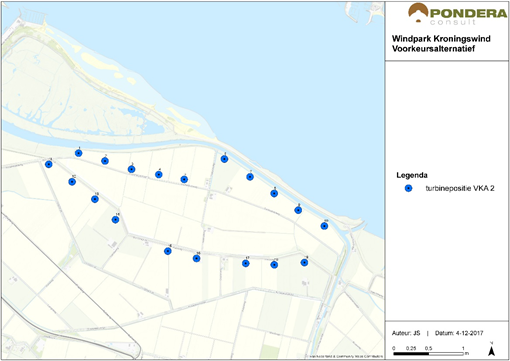510x361 pixels.
Task: Select turbine marker labeled 8 along dike
Action: (x=274, y=193)
